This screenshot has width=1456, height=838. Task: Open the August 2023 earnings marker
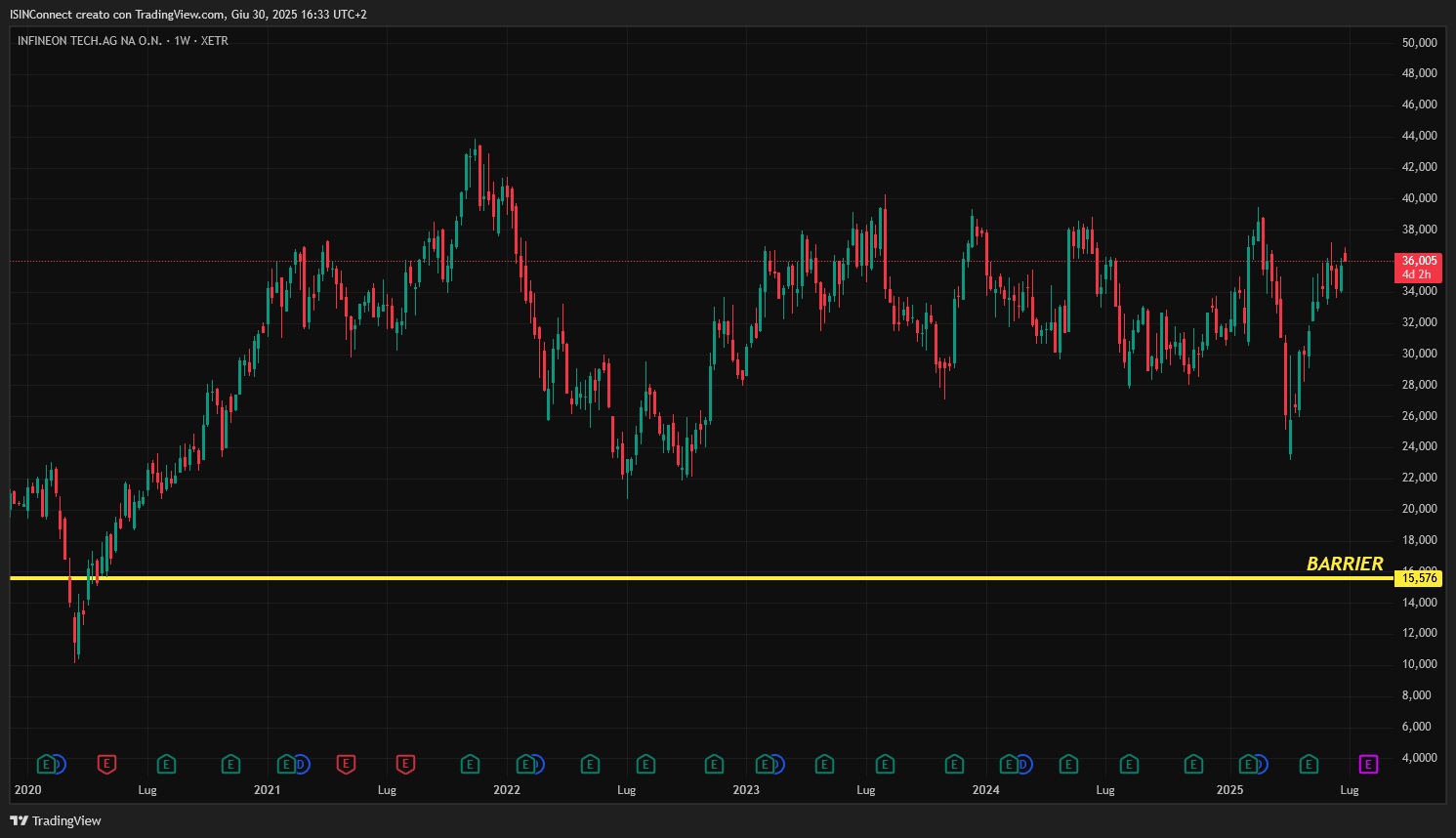coord(885,764)
